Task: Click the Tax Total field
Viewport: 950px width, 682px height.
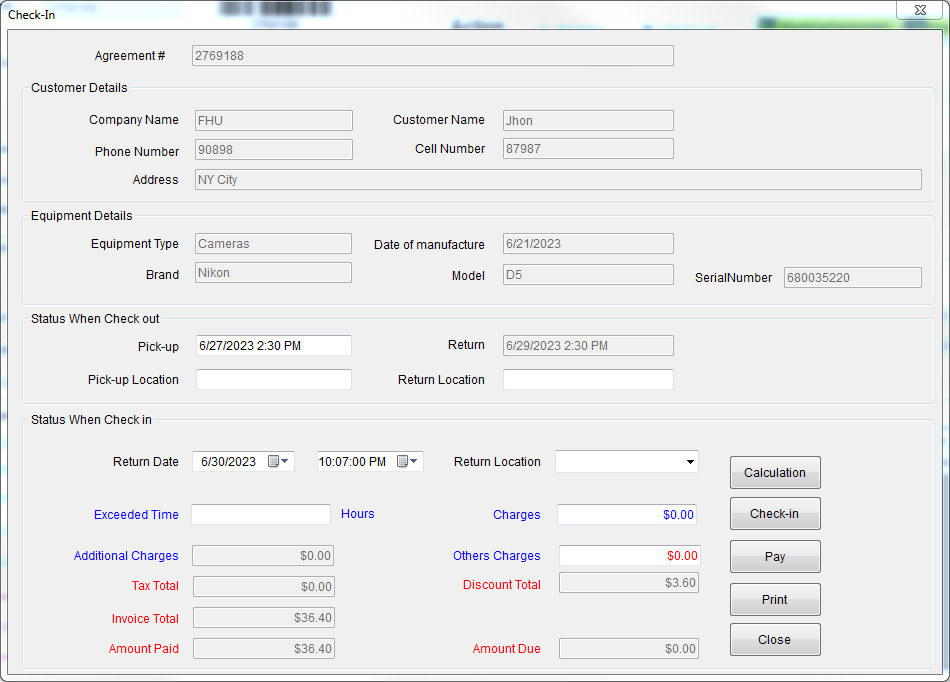Action: point(264,586)
